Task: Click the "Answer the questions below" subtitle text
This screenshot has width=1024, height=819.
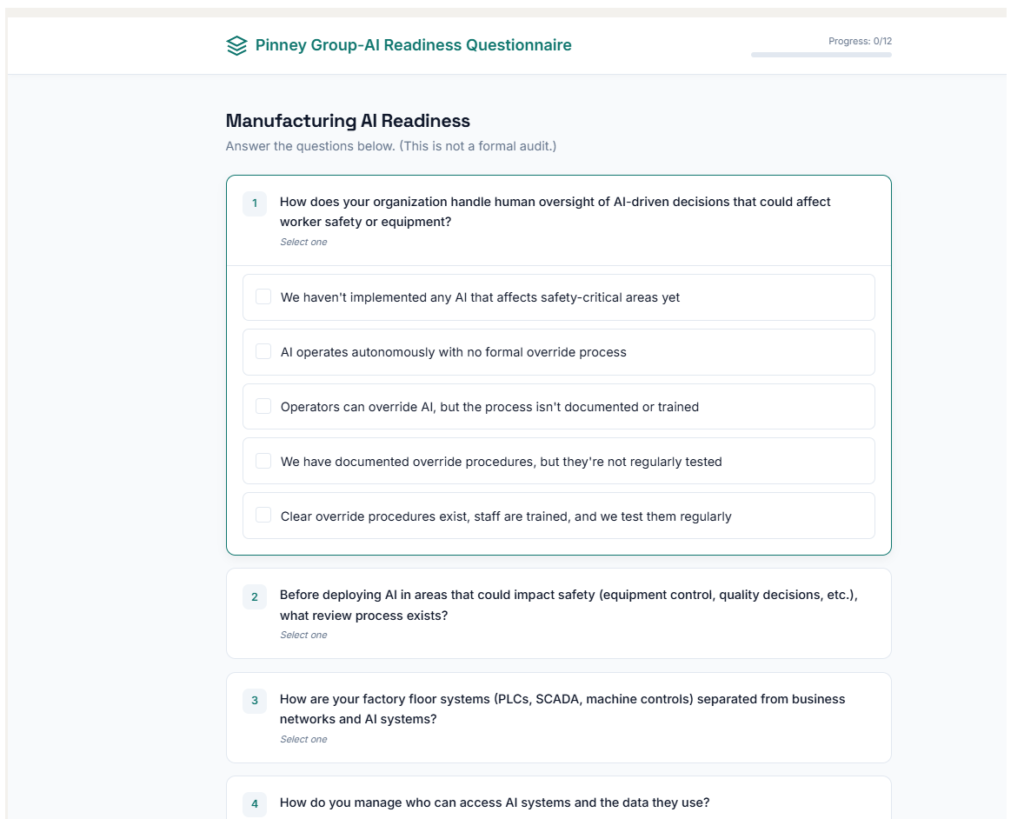Action: 390,147
